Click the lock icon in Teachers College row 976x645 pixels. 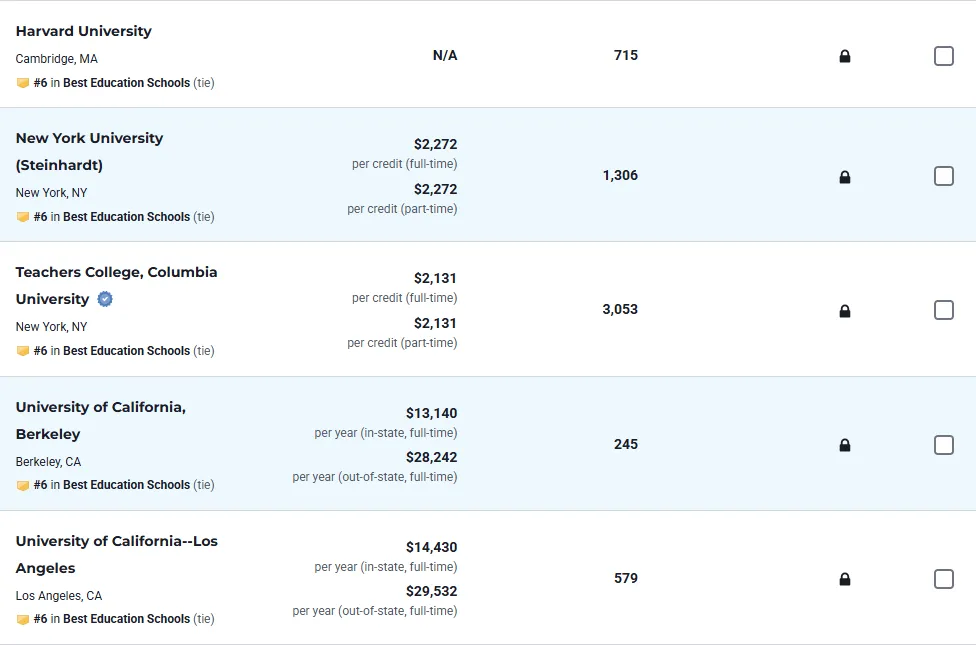point(845,311)
